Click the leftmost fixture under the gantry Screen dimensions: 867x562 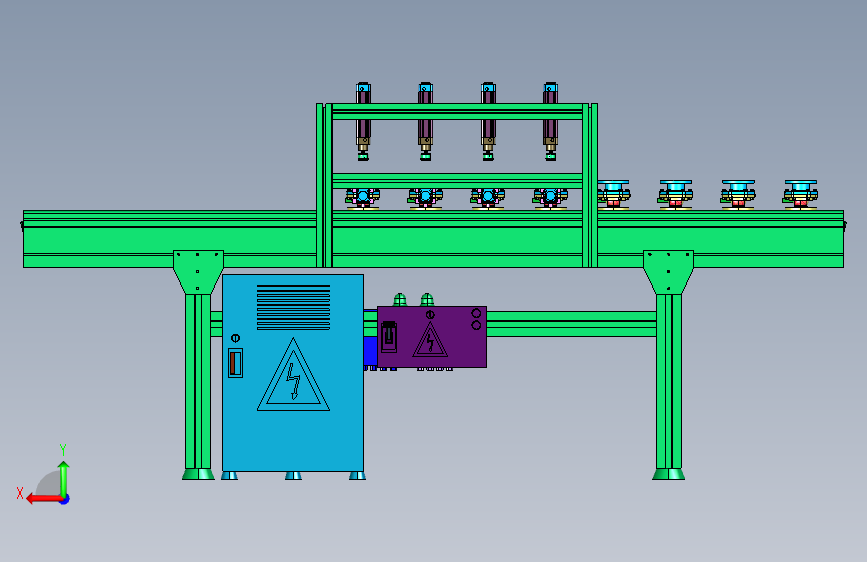363,199
